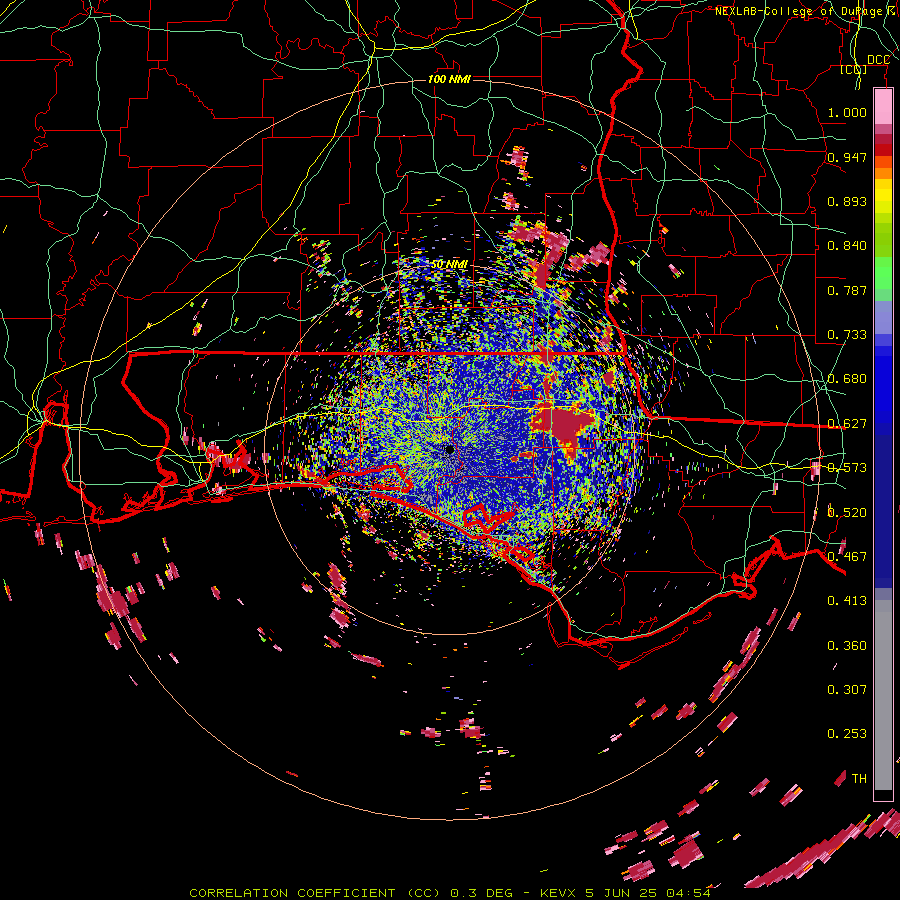900x900 pixels.
Task: Click the Correlation Coefficient KEVX caption text
Action: (x=450, y=893)
